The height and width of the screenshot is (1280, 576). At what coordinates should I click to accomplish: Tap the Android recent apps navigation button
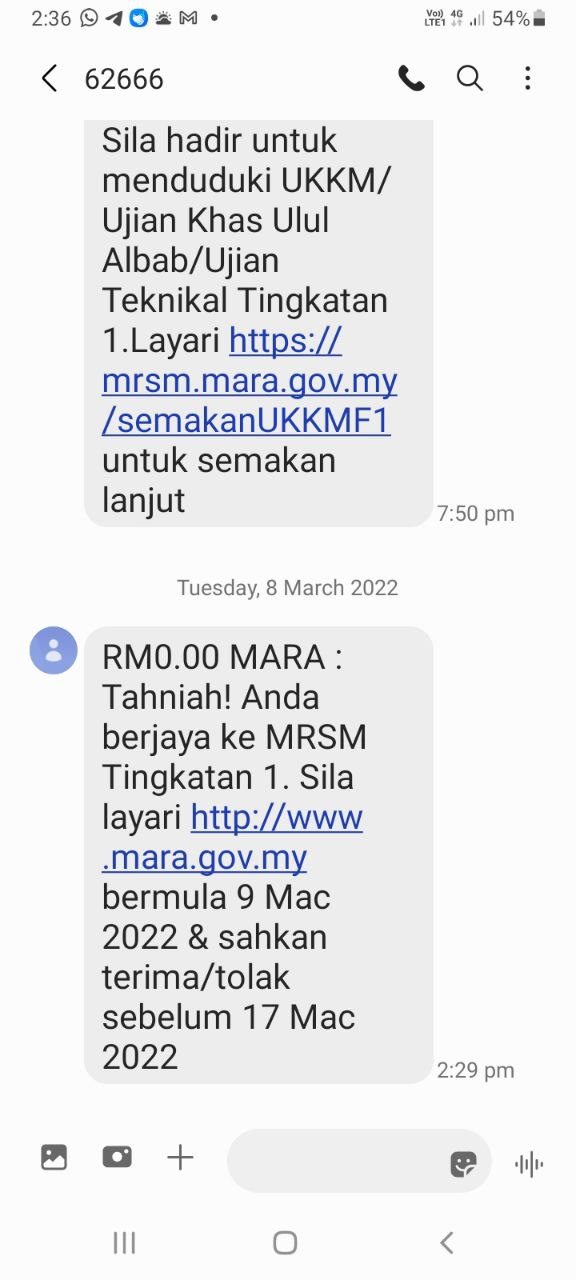(x=124, y=1243)
